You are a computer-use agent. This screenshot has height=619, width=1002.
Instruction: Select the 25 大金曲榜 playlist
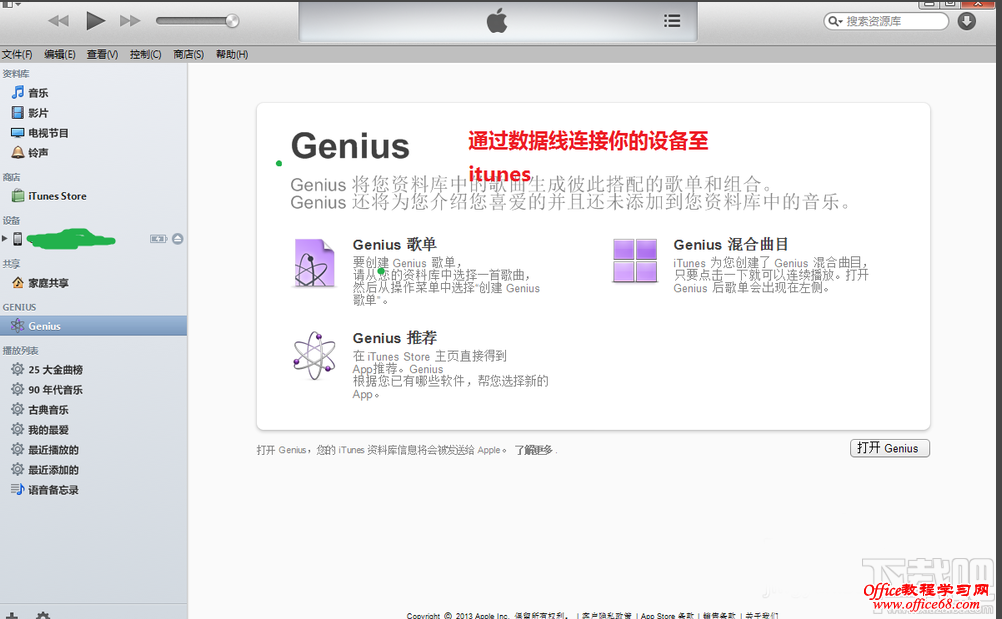(x=55, y=370)
